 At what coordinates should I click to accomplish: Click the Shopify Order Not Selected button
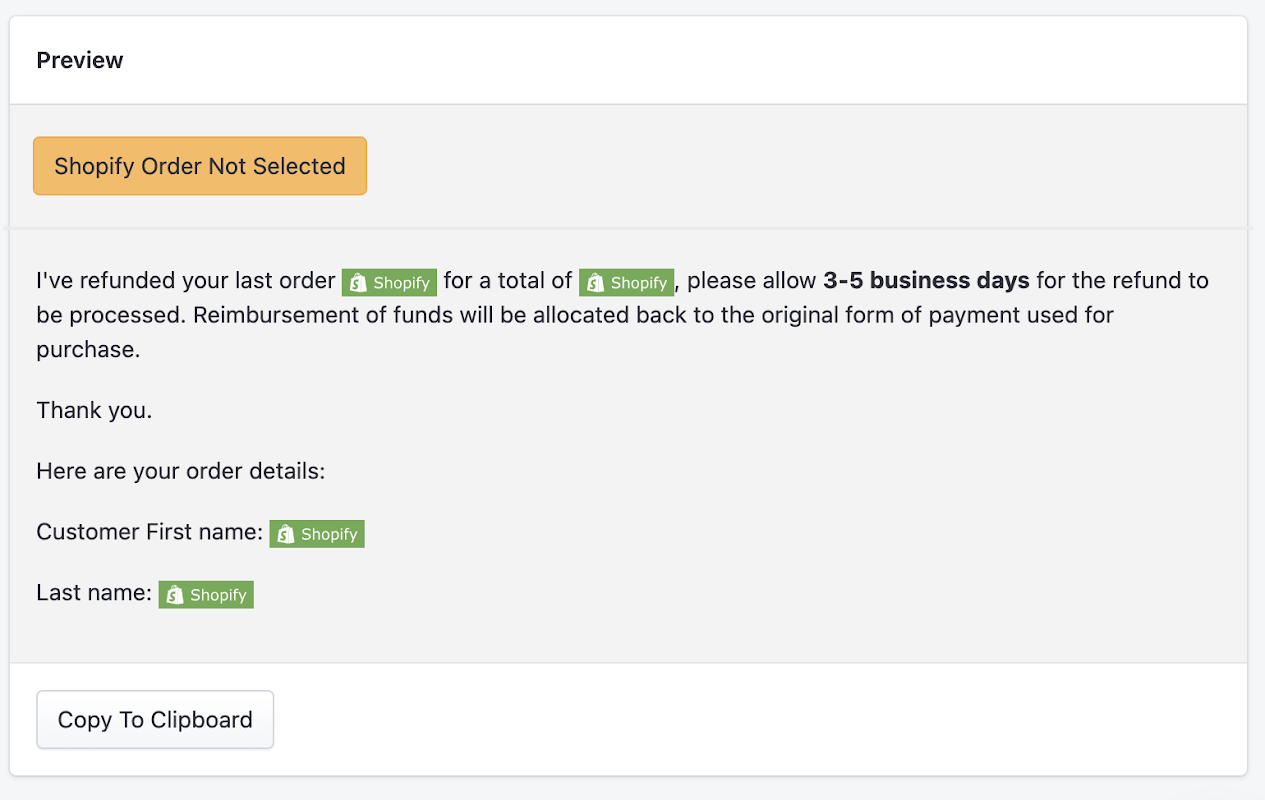pyautogui.click(x=200, y=166)
